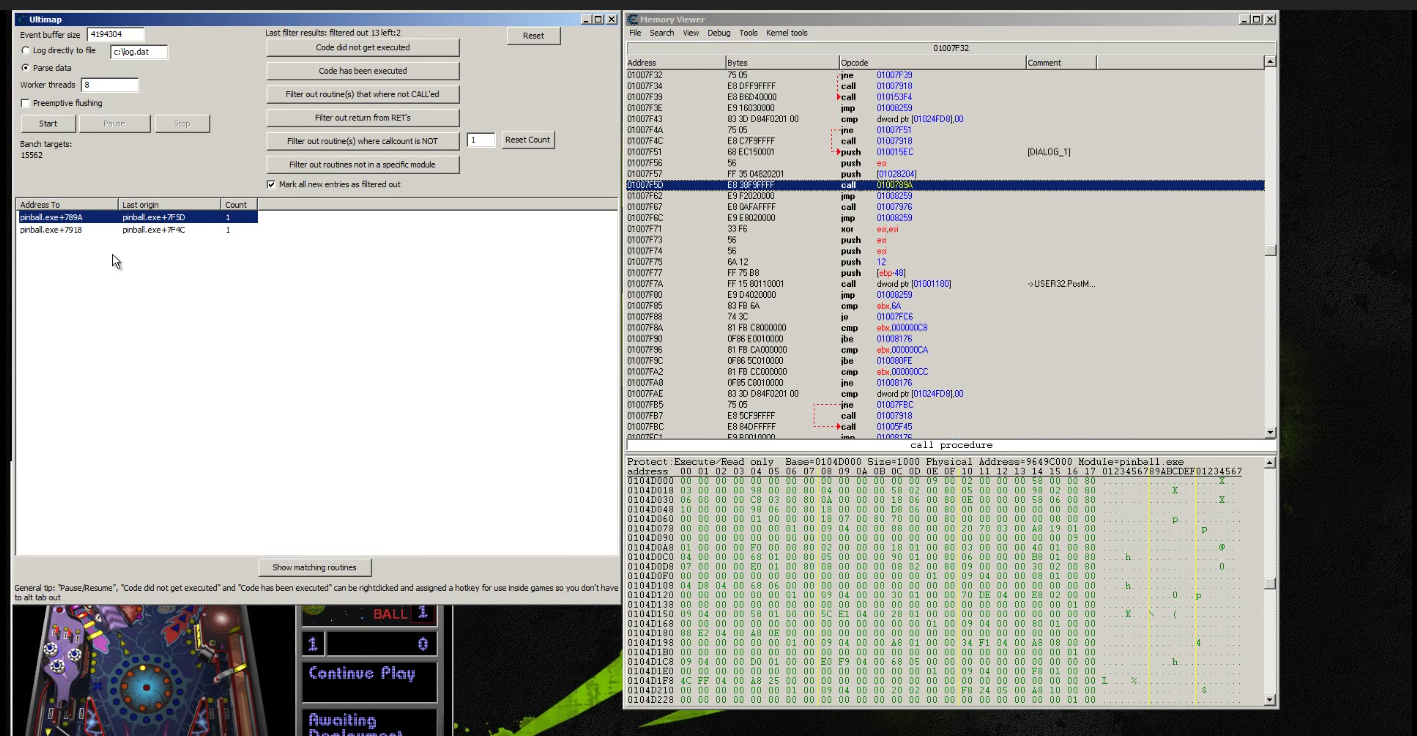The image size is (1417, 736).
Task: Click the Start button in Ultimap
Action: point(48,124)
